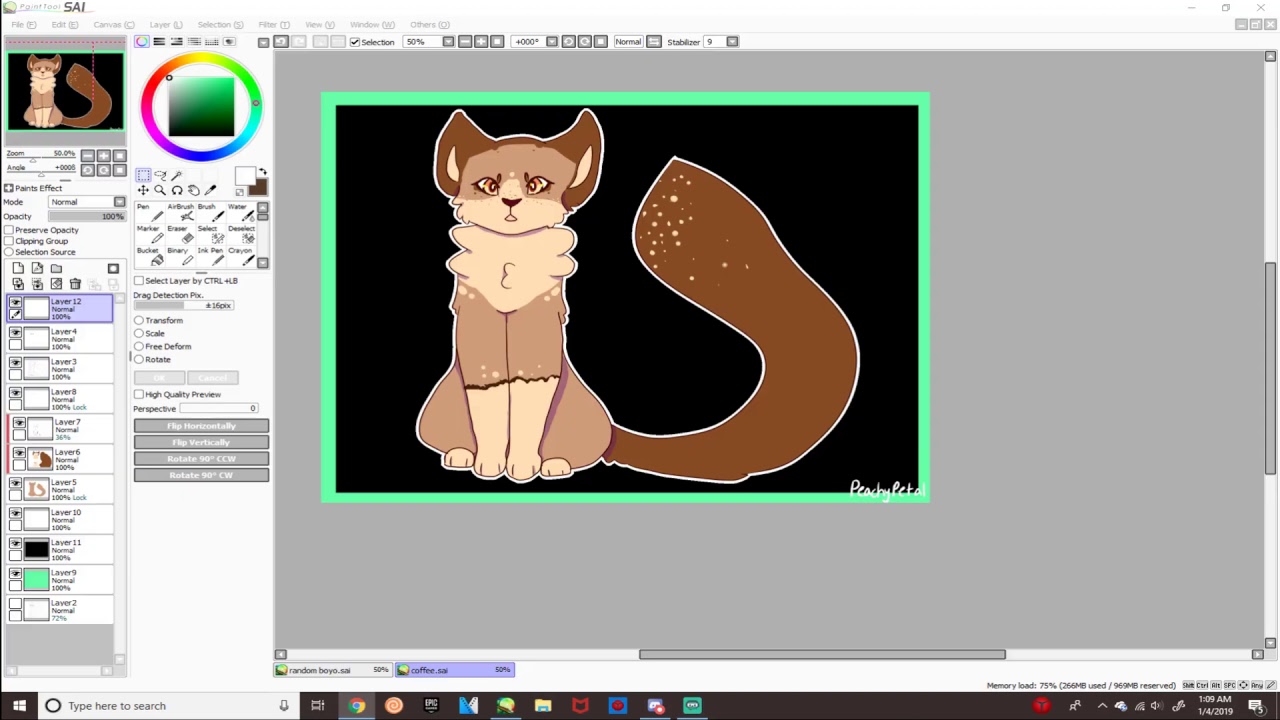This screenshot has height=720, width=1280.
Task: Select the AirBrush tool
Action: coord(181,212)
